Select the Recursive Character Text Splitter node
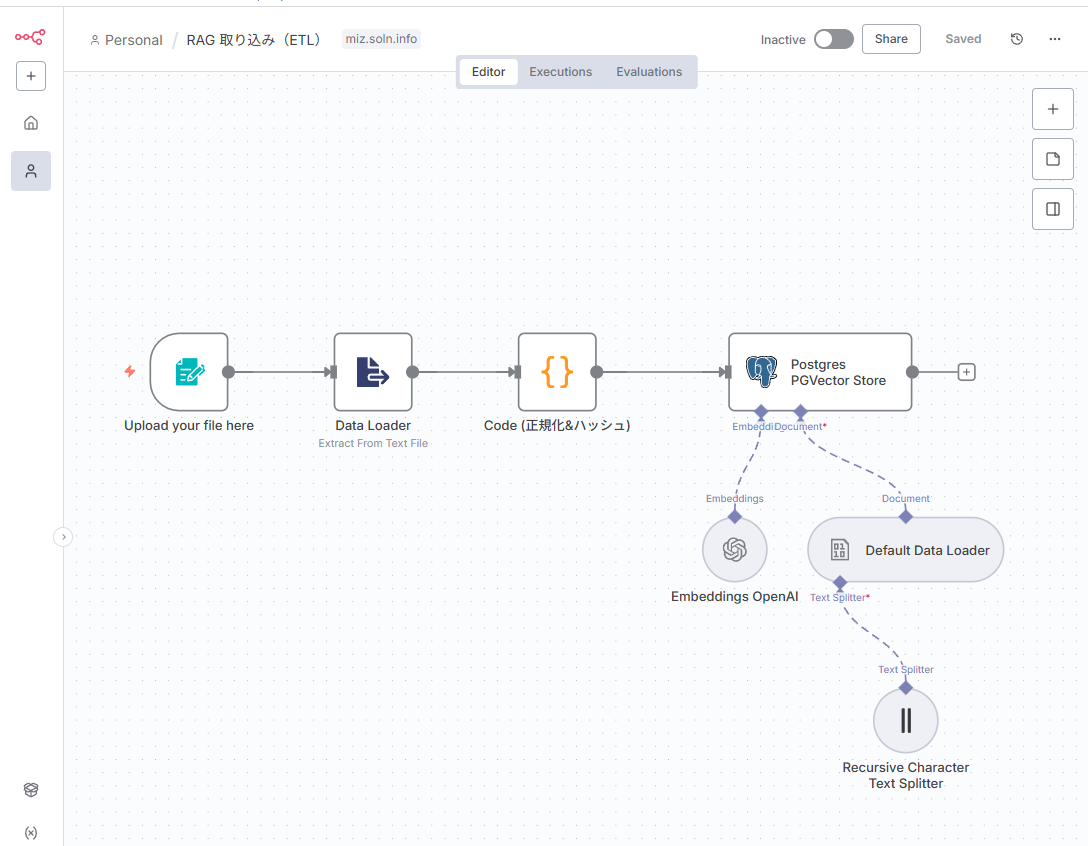Image resolution: width=1088 pixels, height=846 pixels. tap(906, 720)
